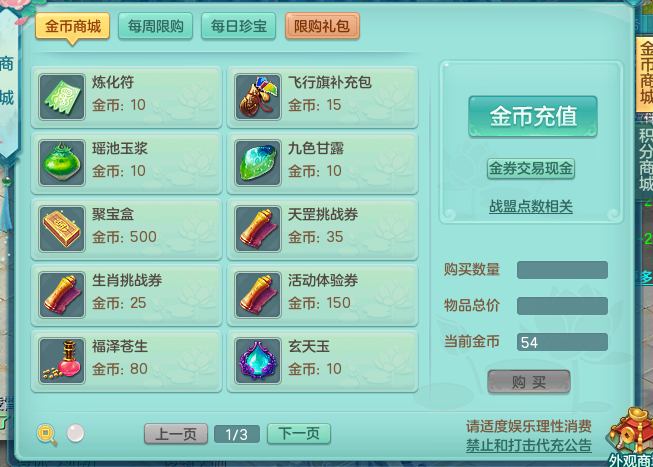Viewport: 653px width, 467px height.
Task: Click the 购买数量 quantity input field
Action: click(562, 270)
